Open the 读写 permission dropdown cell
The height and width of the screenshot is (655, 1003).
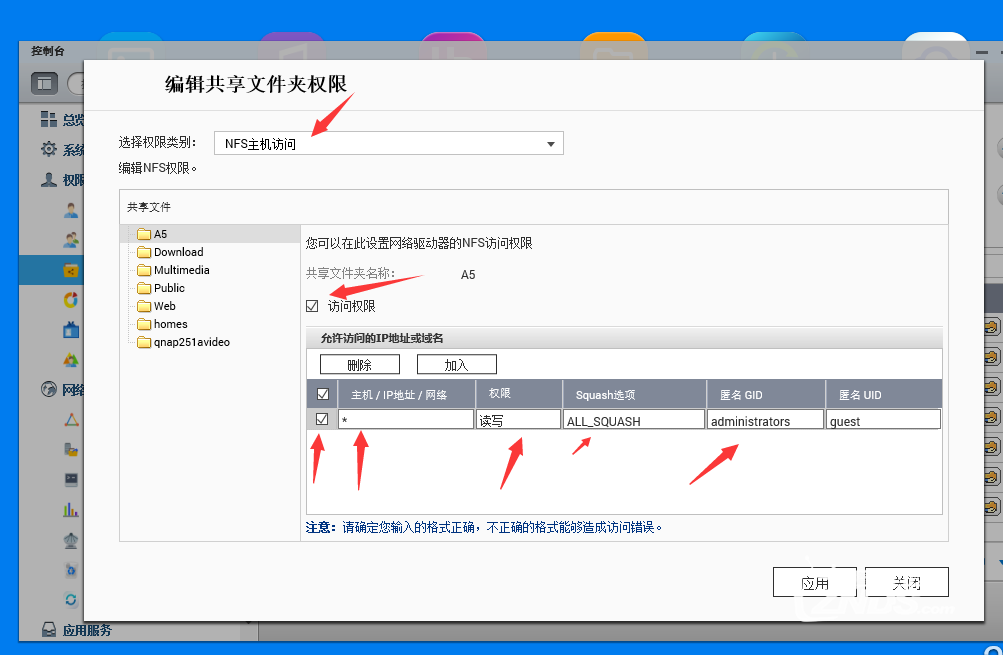518,420
